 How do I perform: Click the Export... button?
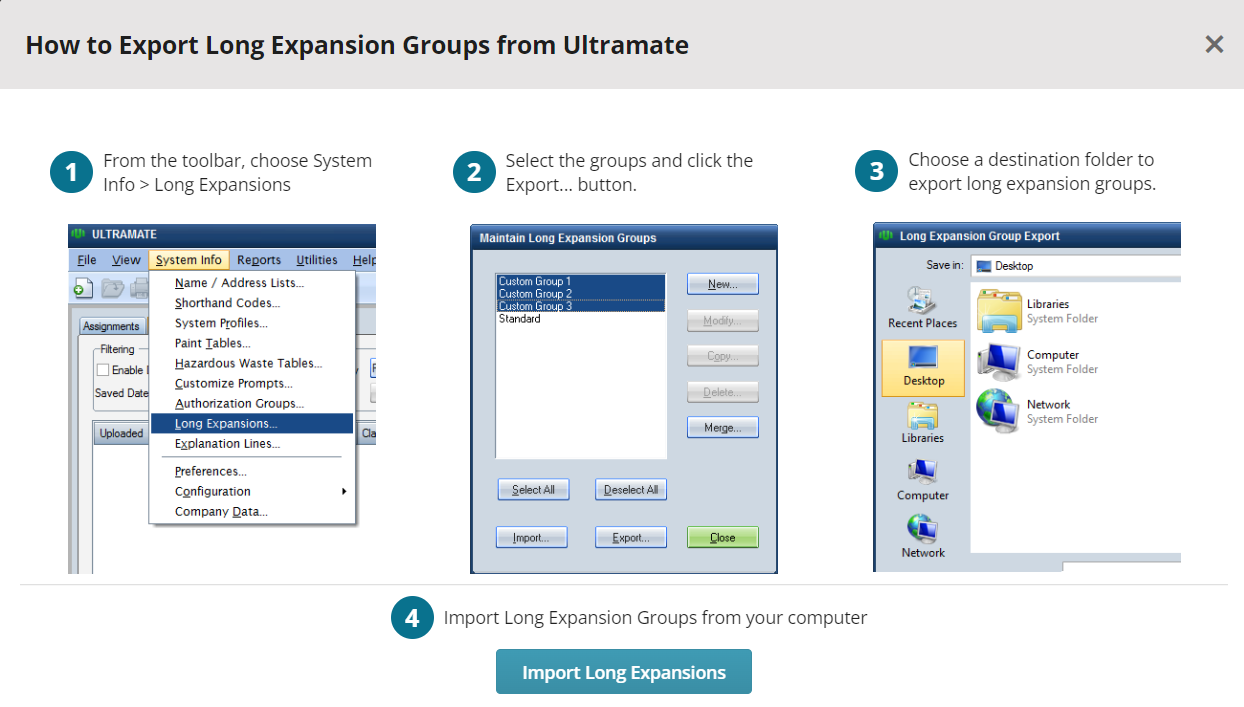pos(631,538)
